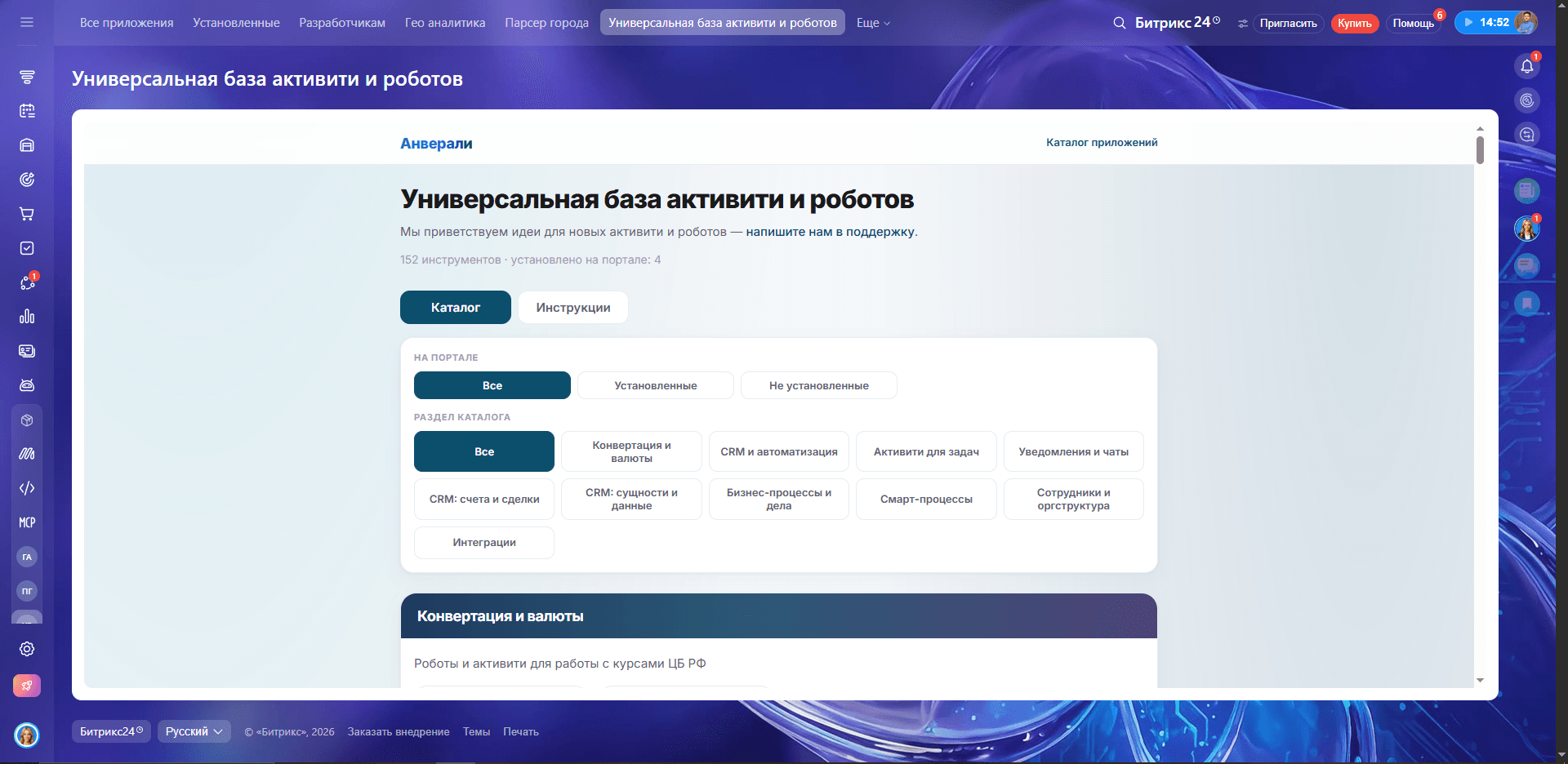Click the storage box icon in the left sidebar
Image resolution: width=1568 pixels, height=764 pixels.
pos(27,145)
